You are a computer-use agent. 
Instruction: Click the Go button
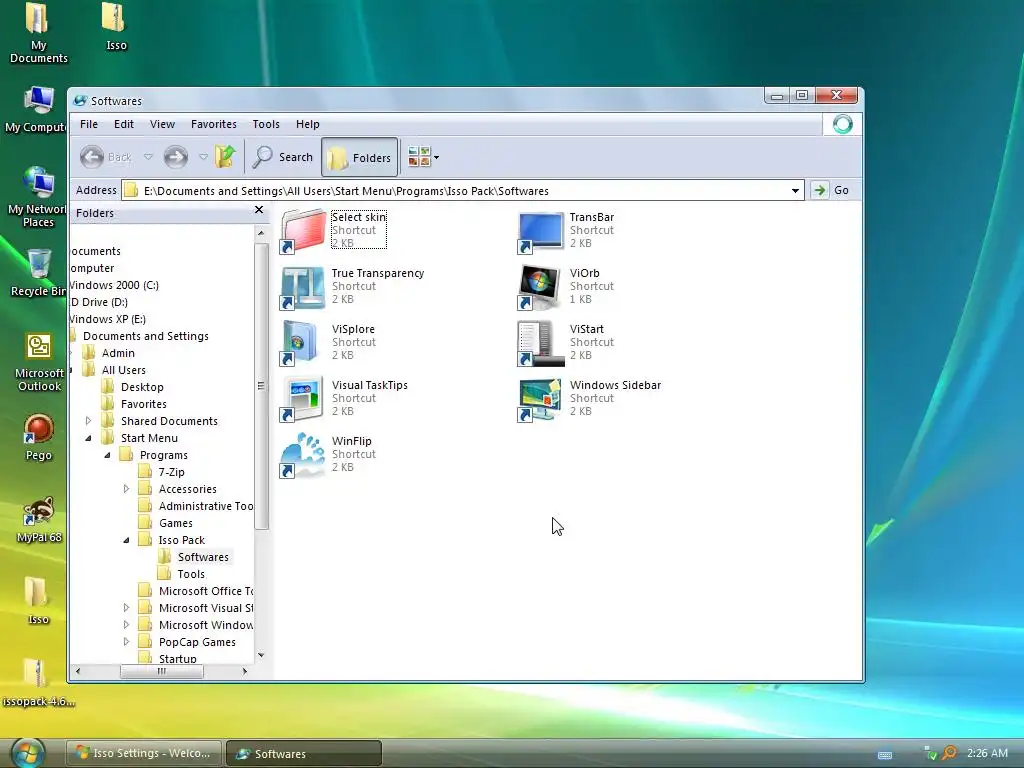click(x=831, y=190)
